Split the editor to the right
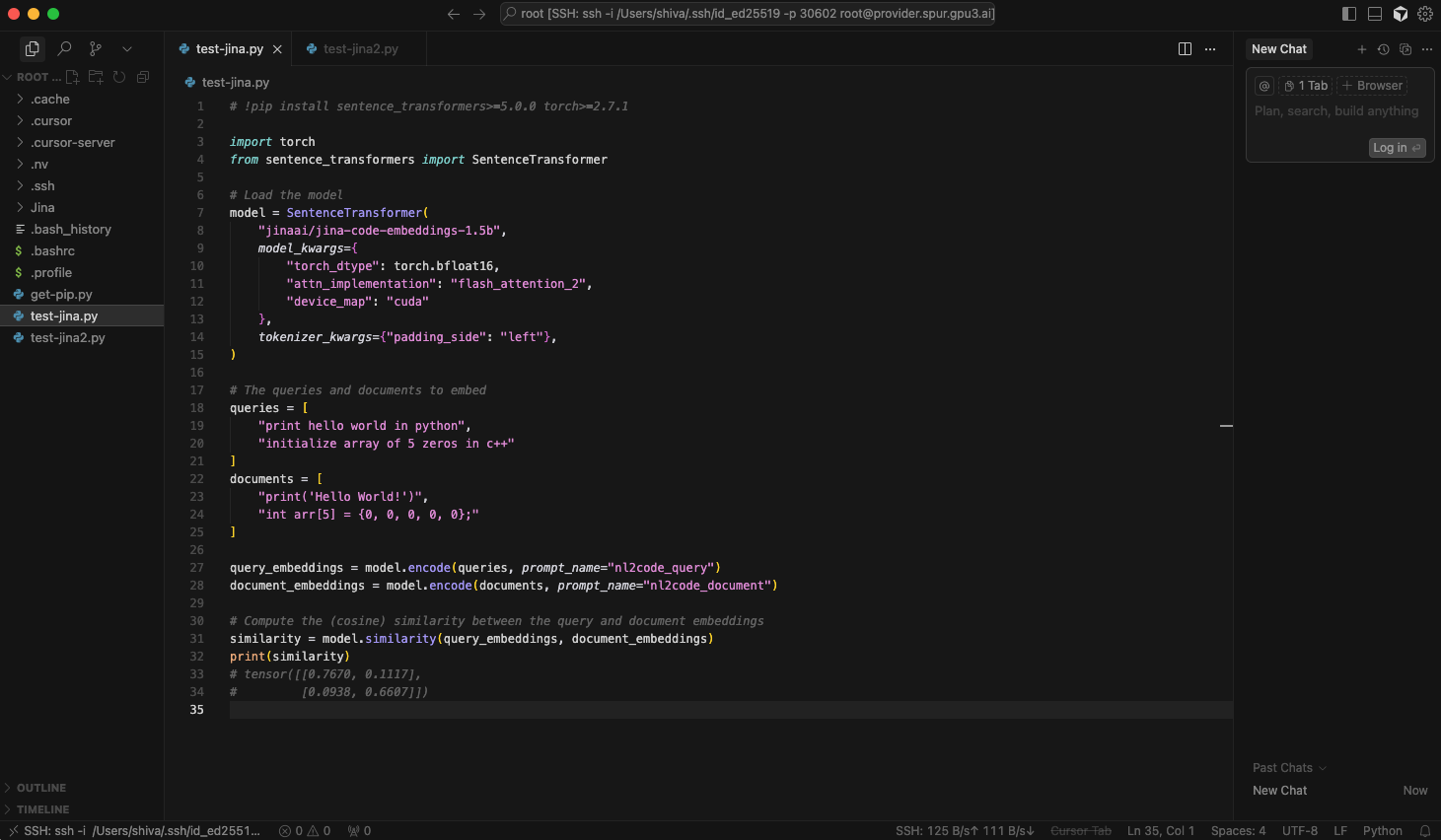Viewport: 1441px width, 840px height. (1185, 48)
